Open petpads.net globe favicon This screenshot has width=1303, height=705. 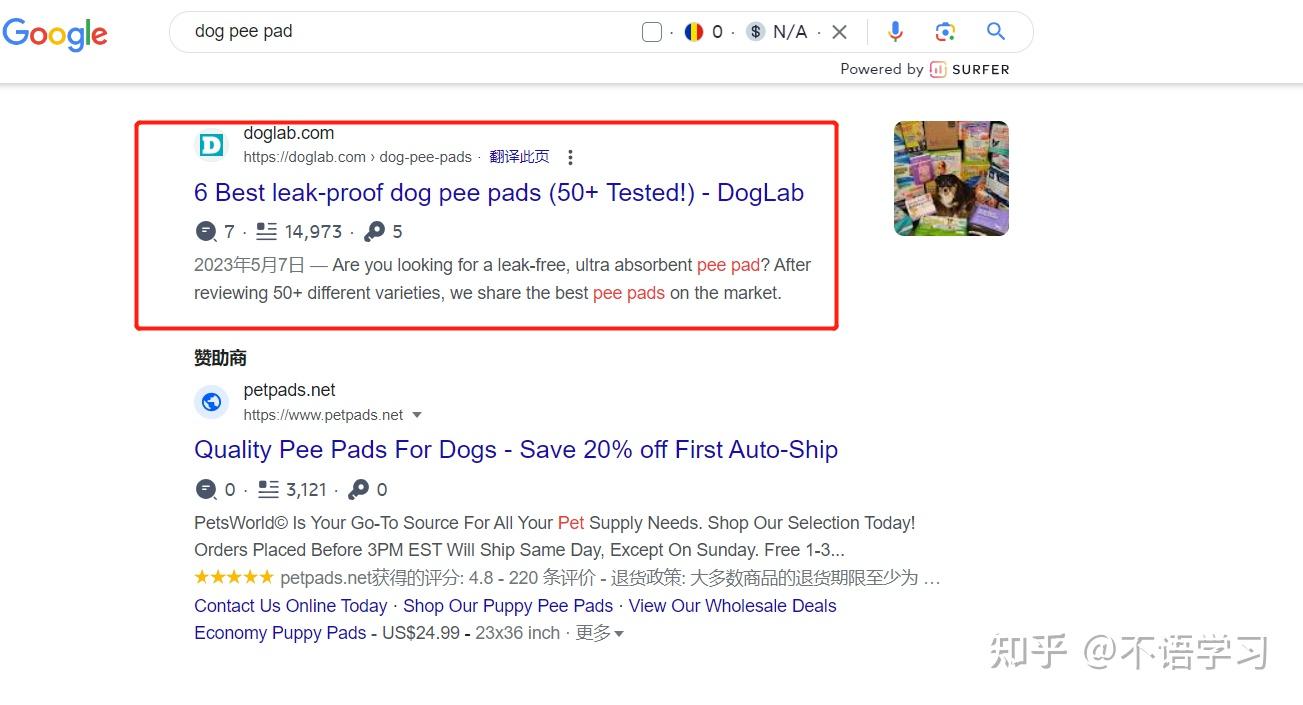(x=211, y=402)
